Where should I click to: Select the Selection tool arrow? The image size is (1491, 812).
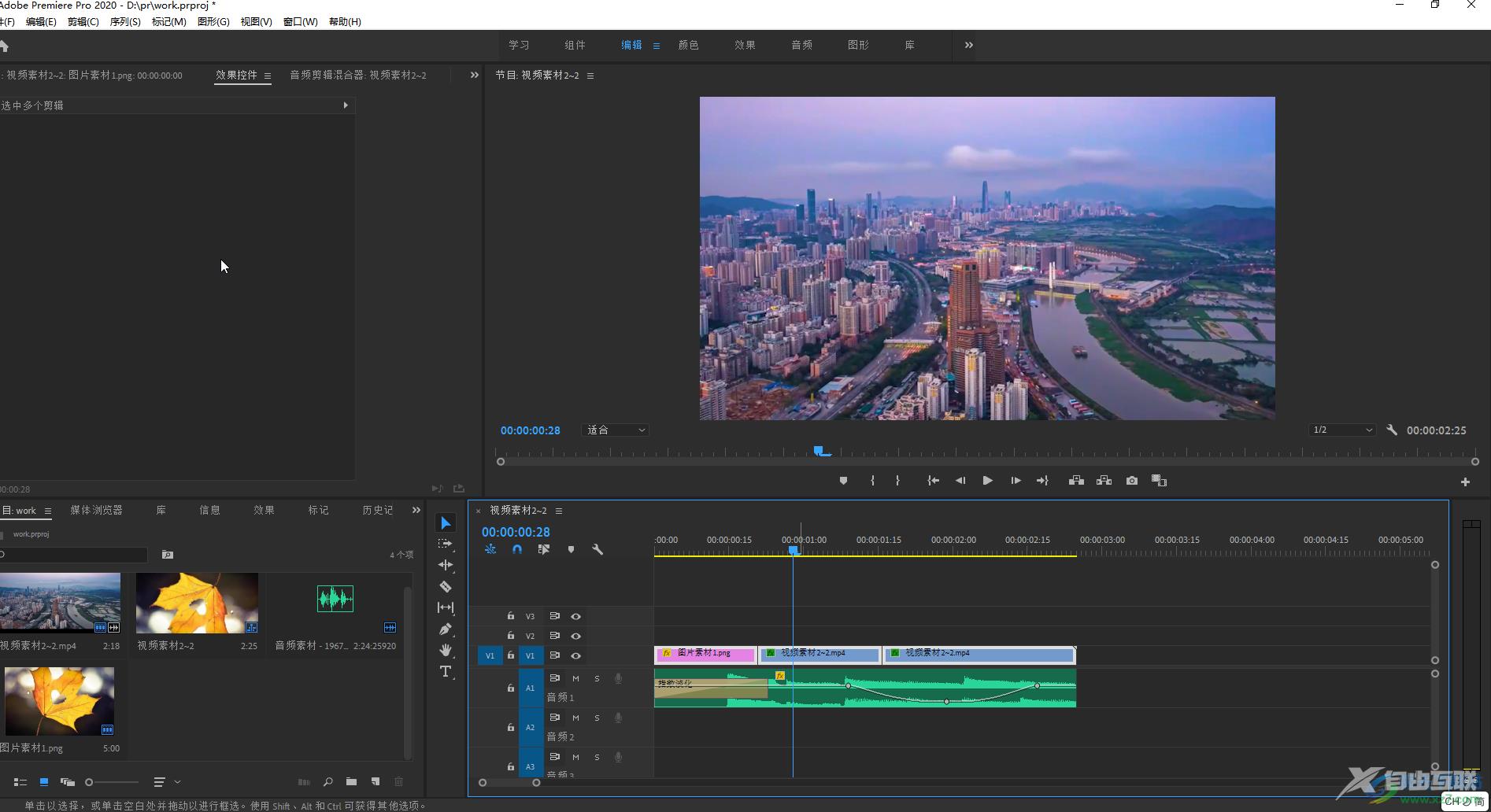tap(446, 523)
